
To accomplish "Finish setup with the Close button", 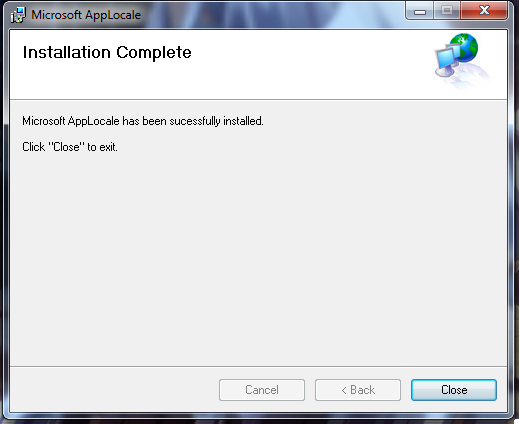I will point(454,390).
